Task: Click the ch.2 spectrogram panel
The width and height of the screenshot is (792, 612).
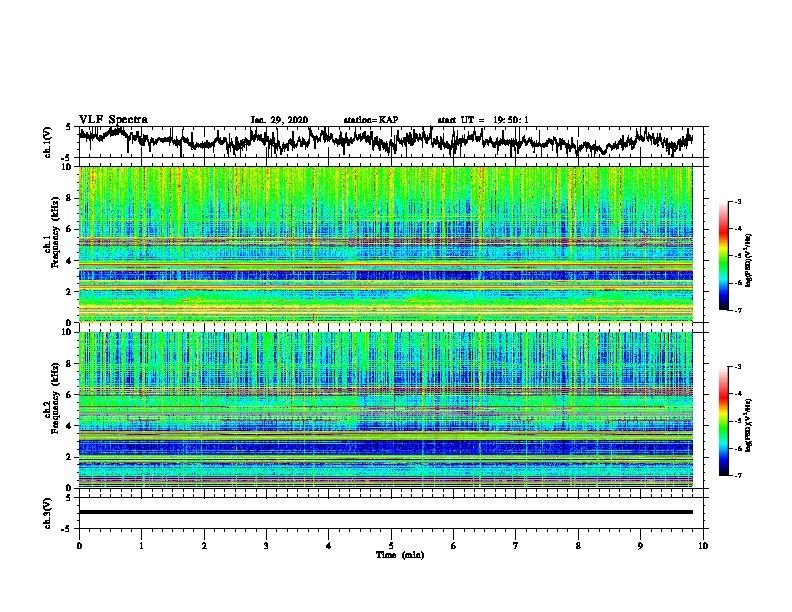Action: coord(385,410)
